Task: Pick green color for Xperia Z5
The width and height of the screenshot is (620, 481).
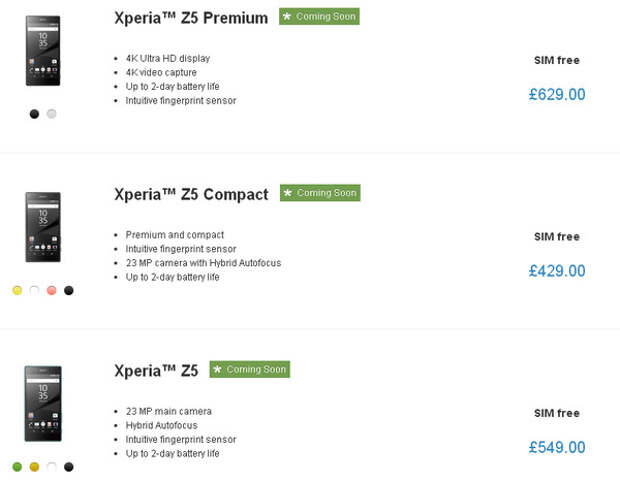Action: point(17,467)
